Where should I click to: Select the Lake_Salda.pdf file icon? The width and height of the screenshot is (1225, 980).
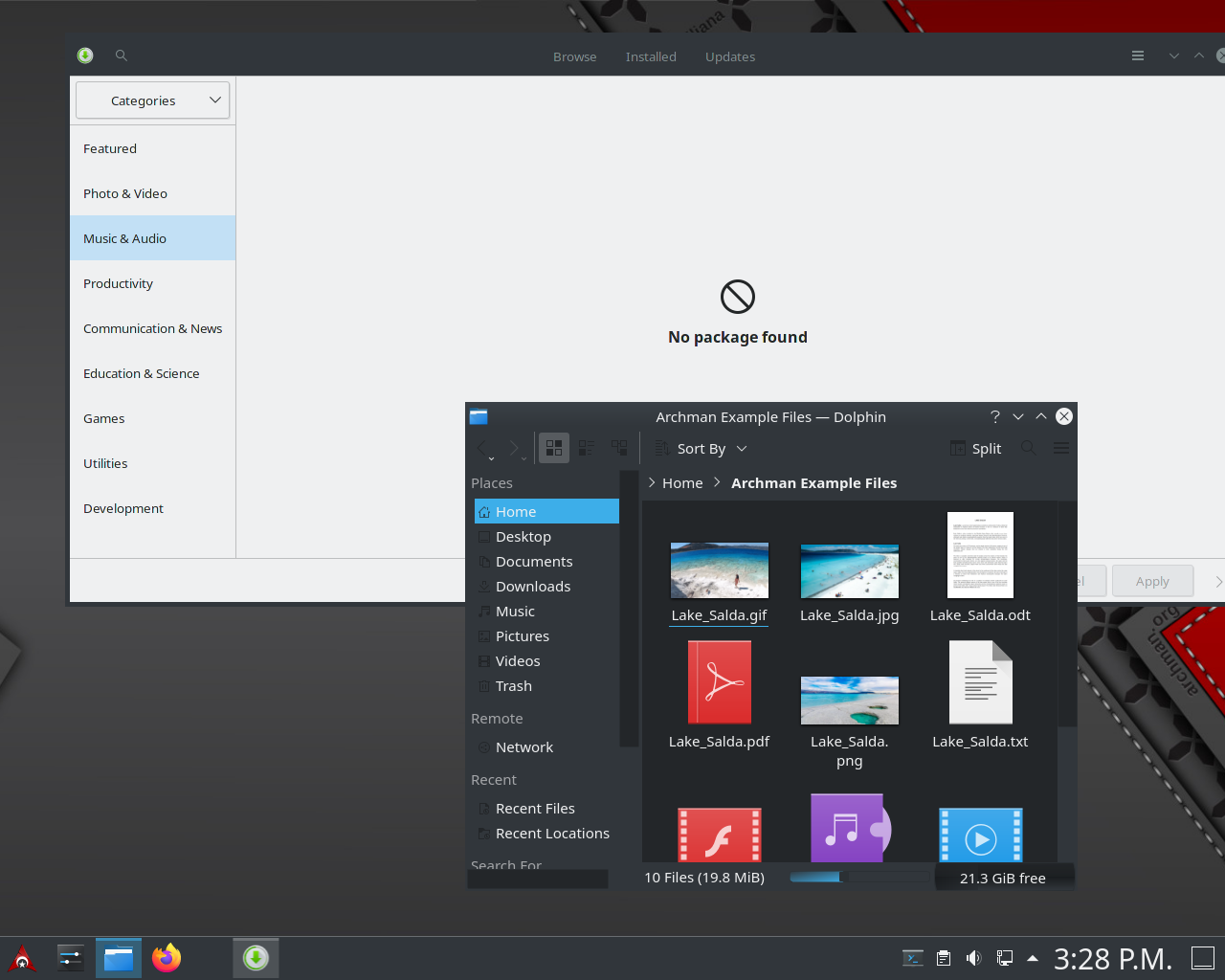[720, 681]
